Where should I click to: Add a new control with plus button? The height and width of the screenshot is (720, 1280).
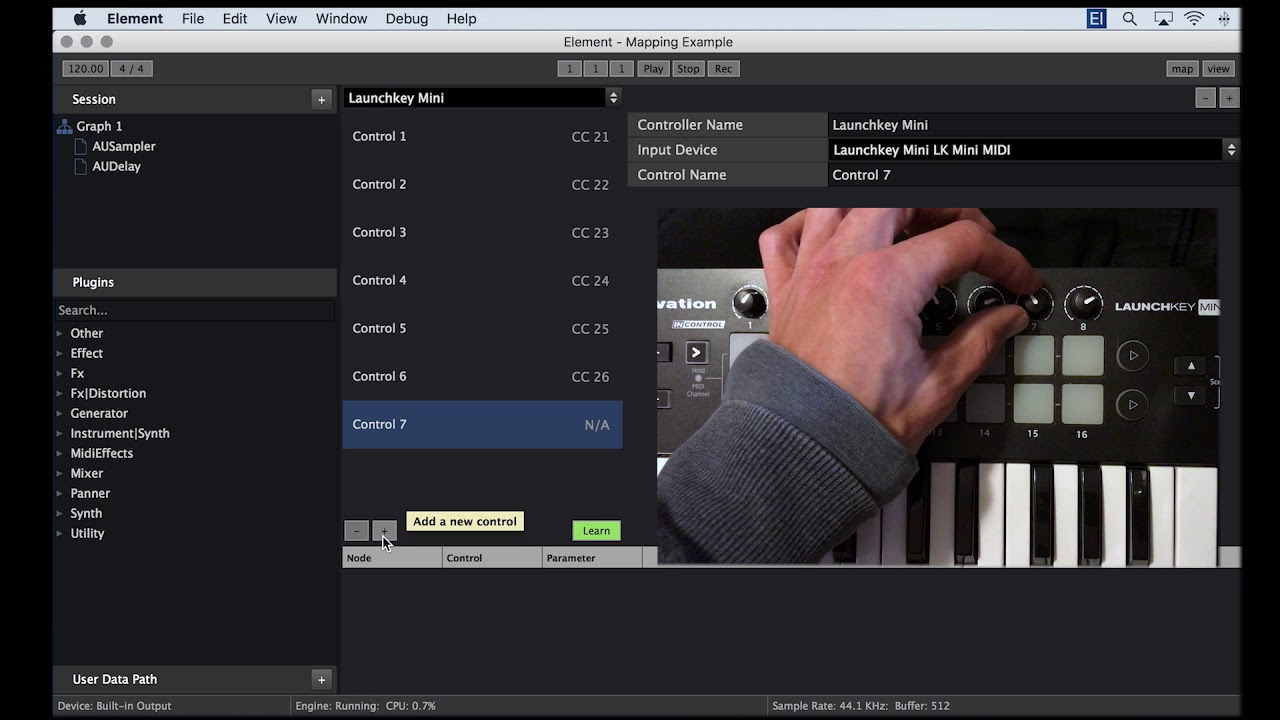click(x=384, y=531)
